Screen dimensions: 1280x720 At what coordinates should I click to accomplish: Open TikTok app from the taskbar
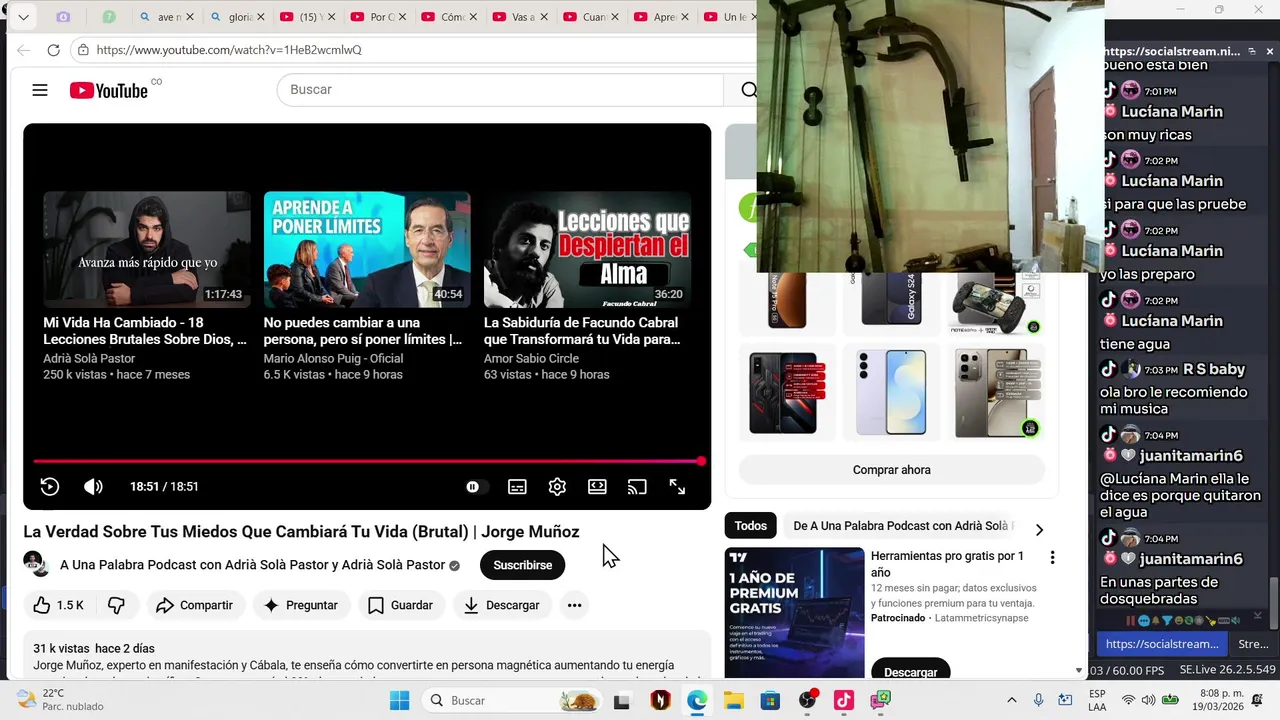(x=843, y=700)
